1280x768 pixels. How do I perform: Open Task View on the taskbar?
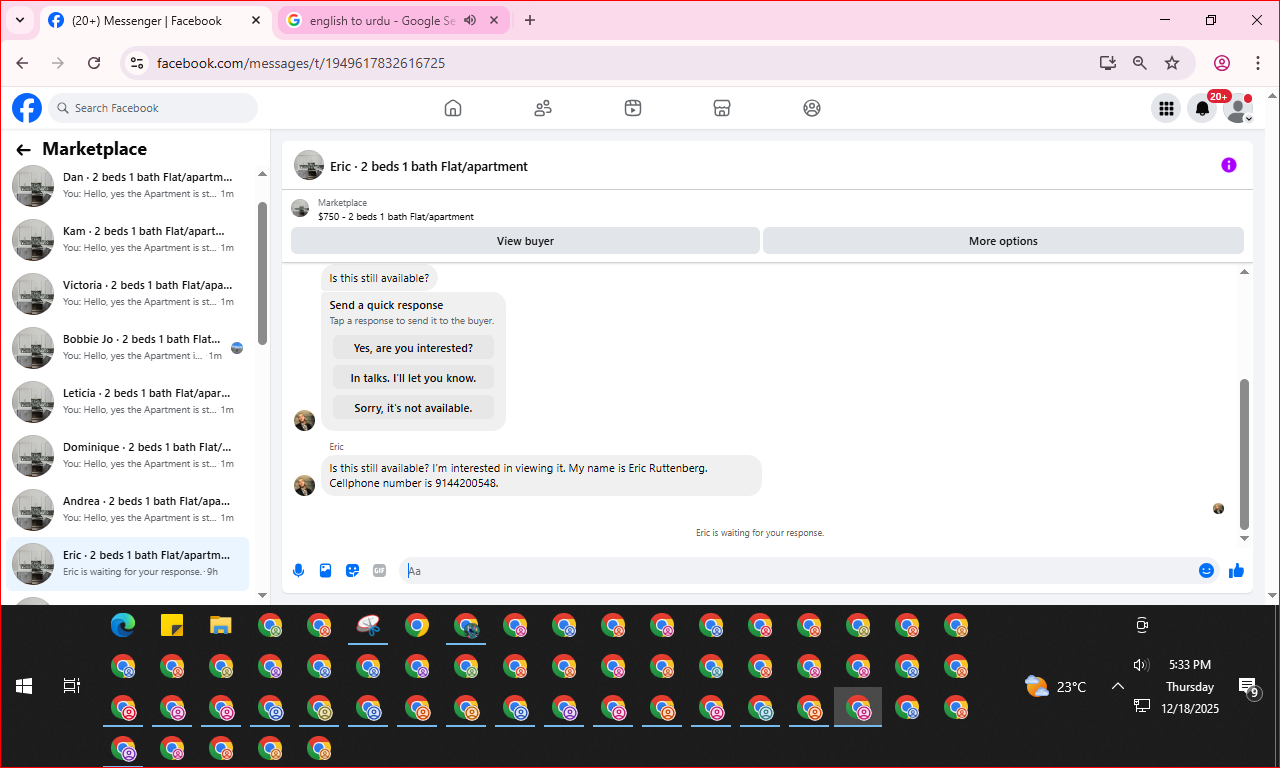[x=71, y=686]
